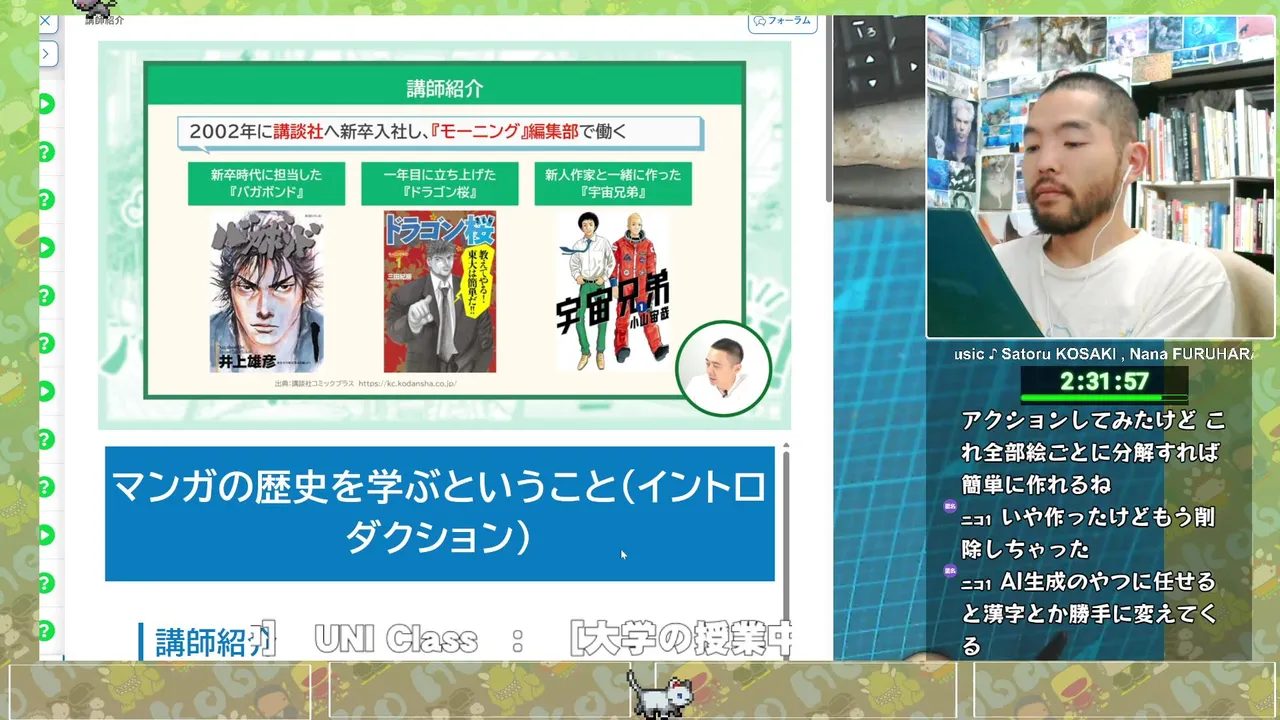Select the second play icon in the lesson list
Screen dimensions: 1280x720
(46, 248)
